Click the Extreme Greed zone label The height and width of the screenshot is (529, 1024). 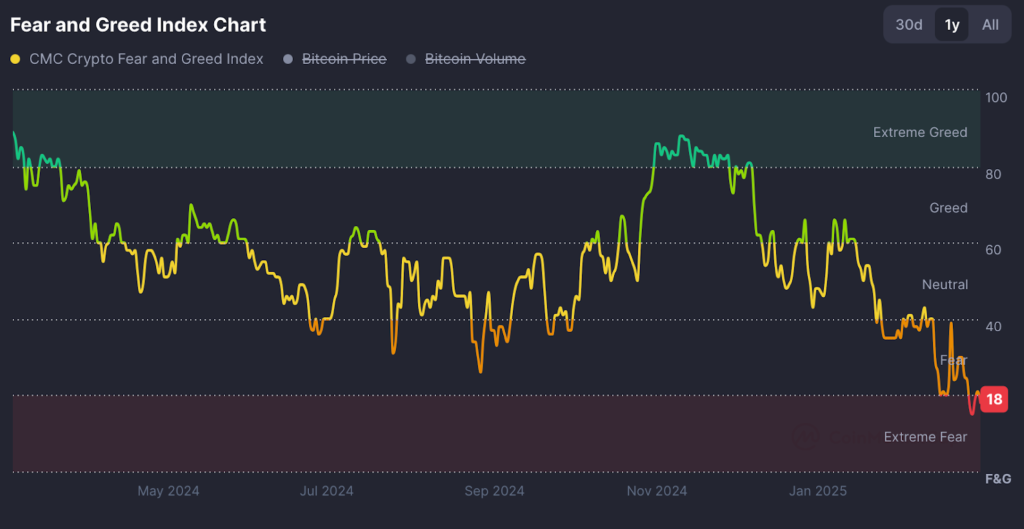point(920,132)
